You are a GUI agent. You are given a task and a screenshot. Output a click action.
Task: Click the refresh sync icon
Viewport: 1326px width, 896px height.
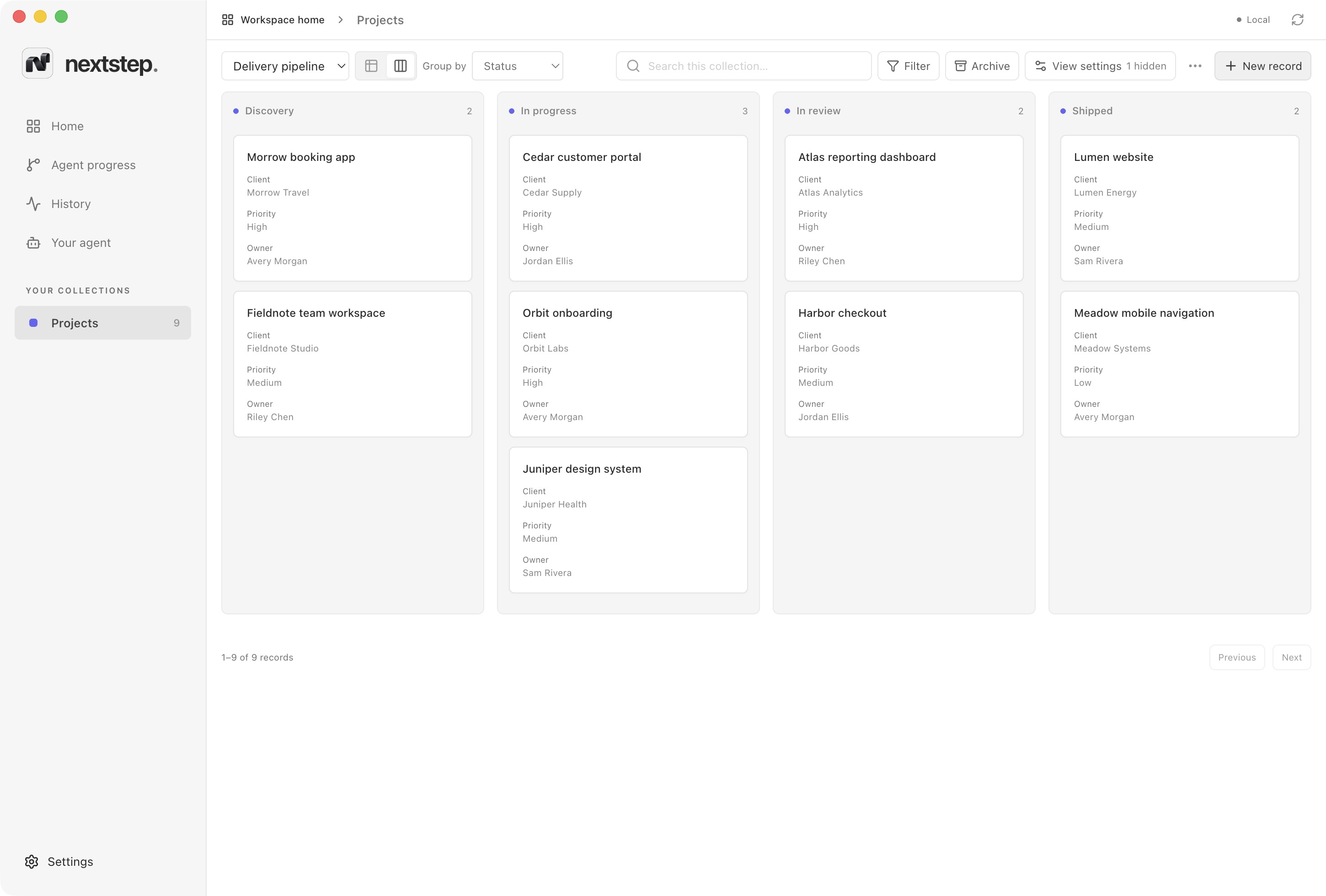1298,20
